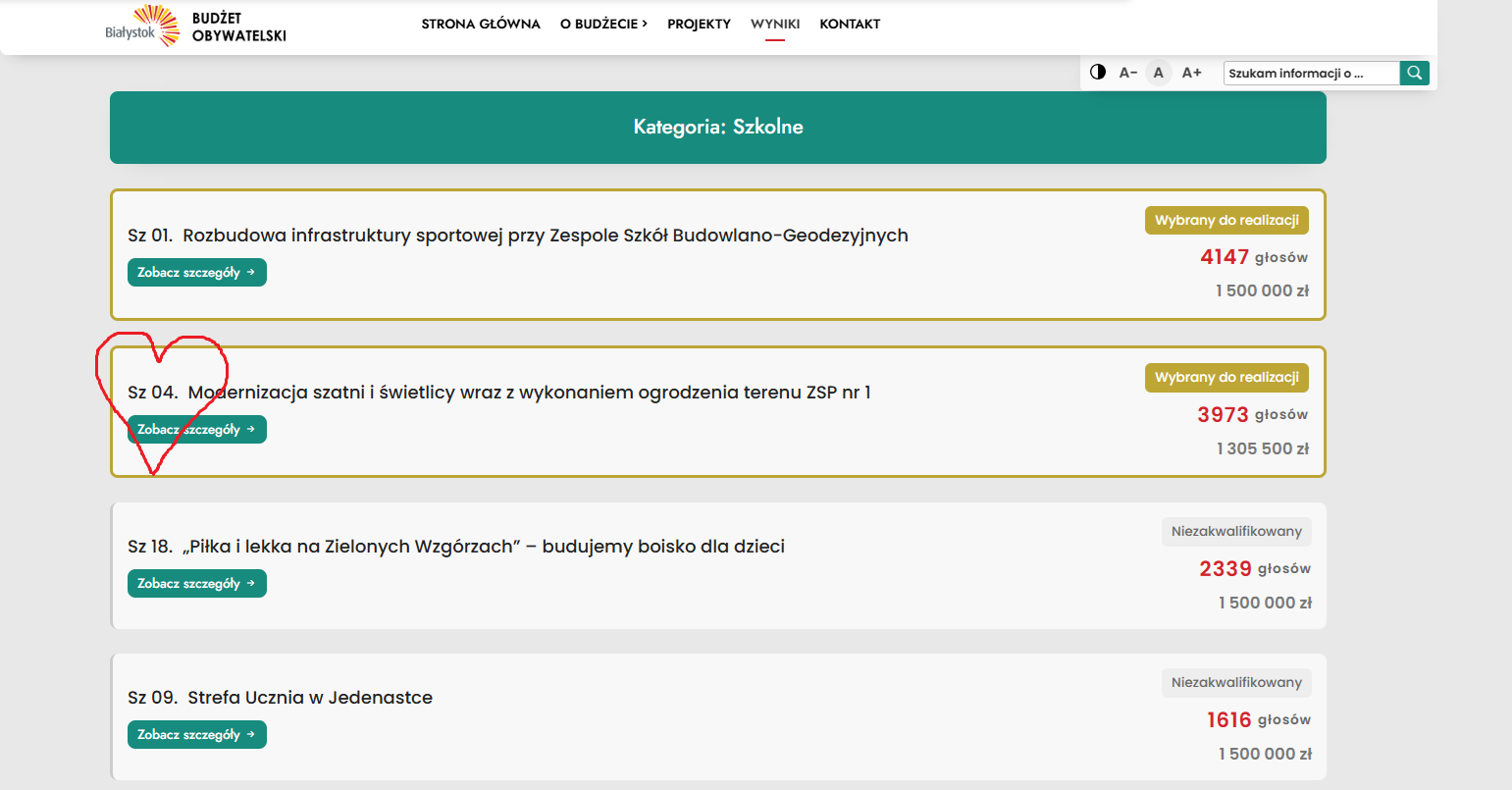View details of project Sz 09
1512x790 pixels.
coord(197,735)
